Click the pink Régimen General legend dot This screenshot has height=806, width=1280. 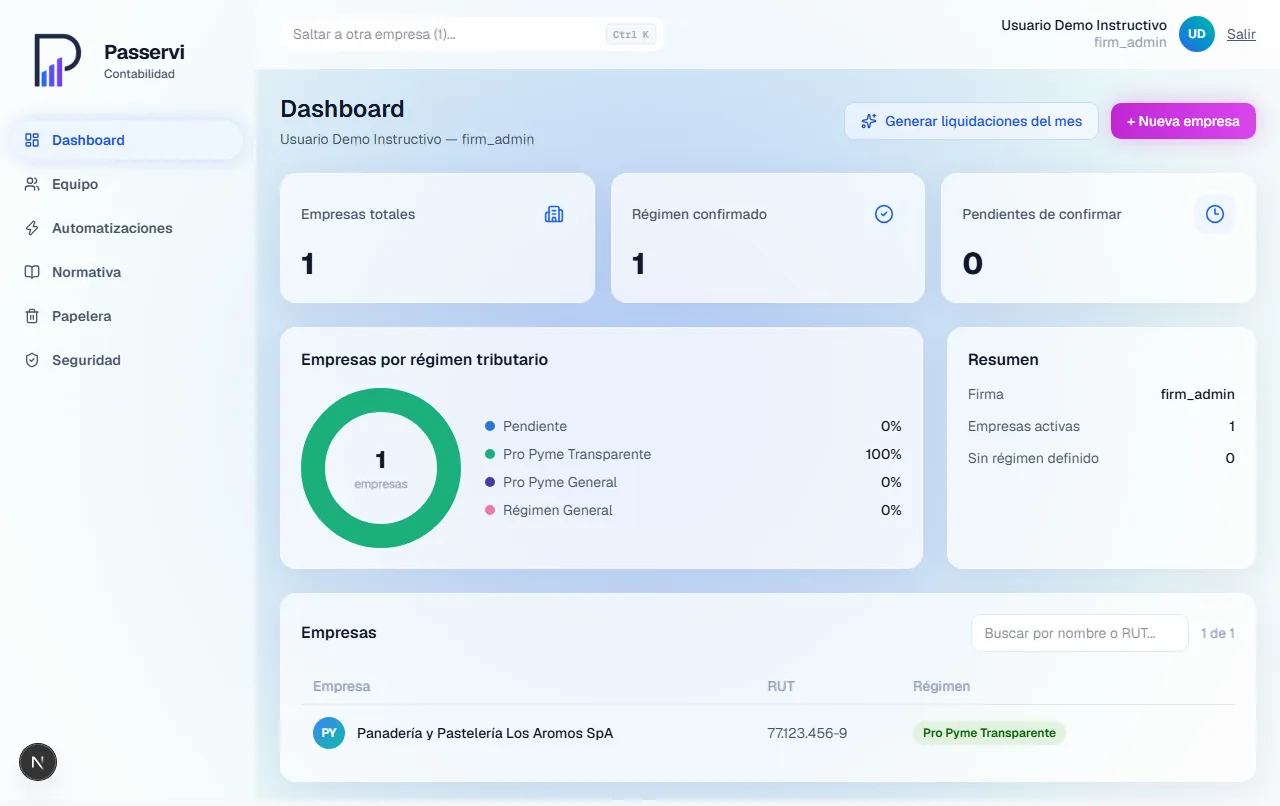(490, 510)
